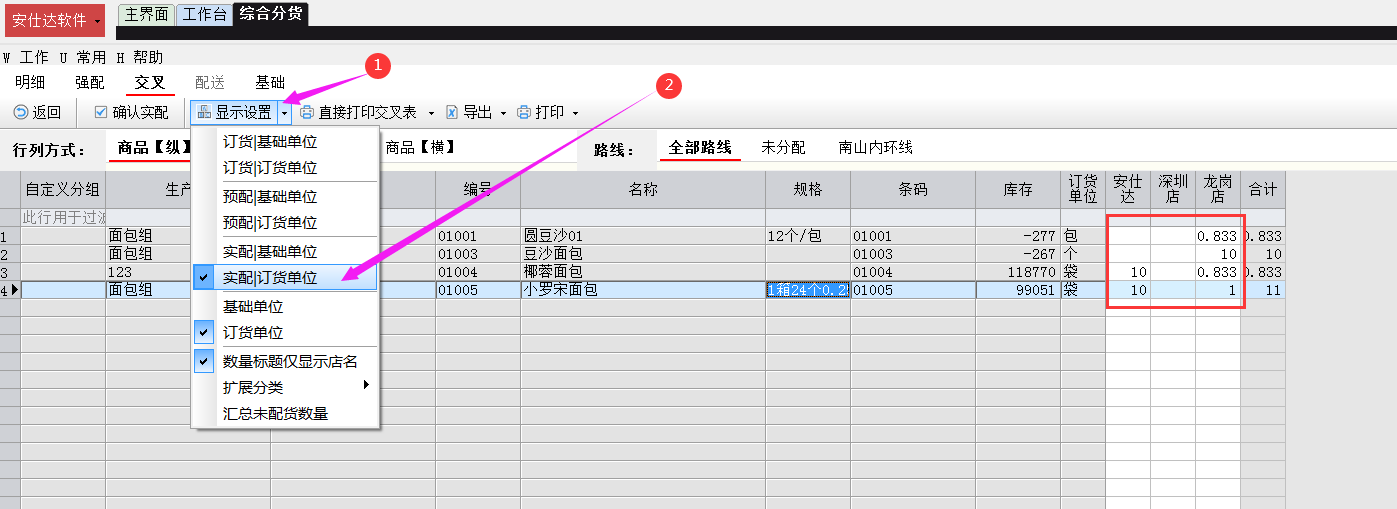Toggle the 订货单位 checked menu option
1397x509 pixels.
(285, 333)
